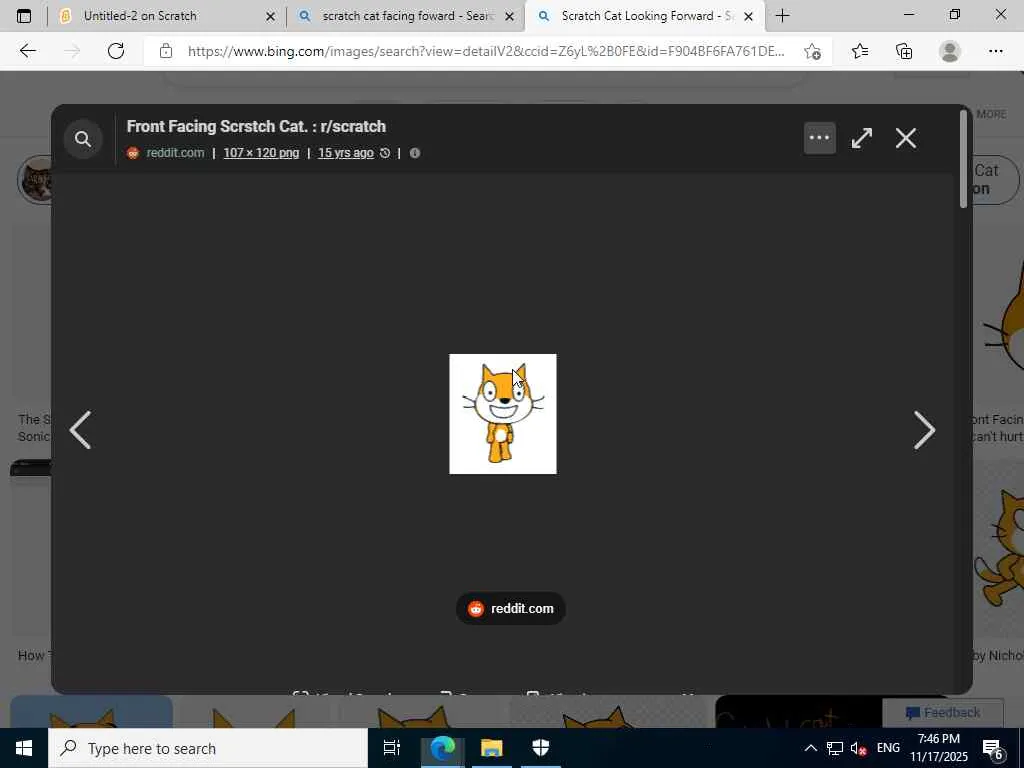Click the front-facing Scratch Cat image
The width and height of the screenshot is (1024, 768).
pyautogui.click(x=503, y=414)
